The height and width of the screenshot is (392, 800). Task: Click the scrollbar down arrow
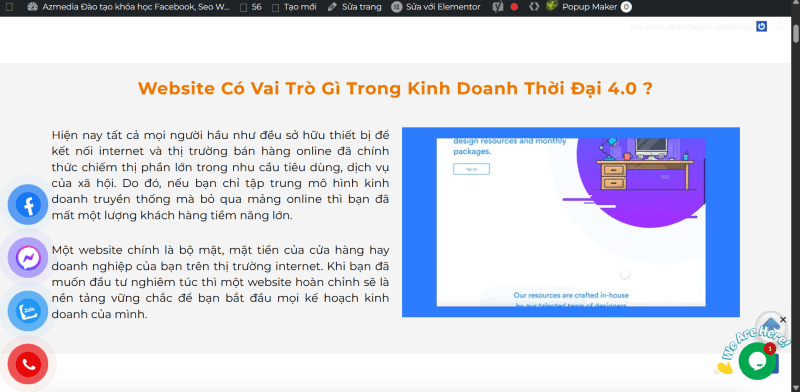[795, 387]
